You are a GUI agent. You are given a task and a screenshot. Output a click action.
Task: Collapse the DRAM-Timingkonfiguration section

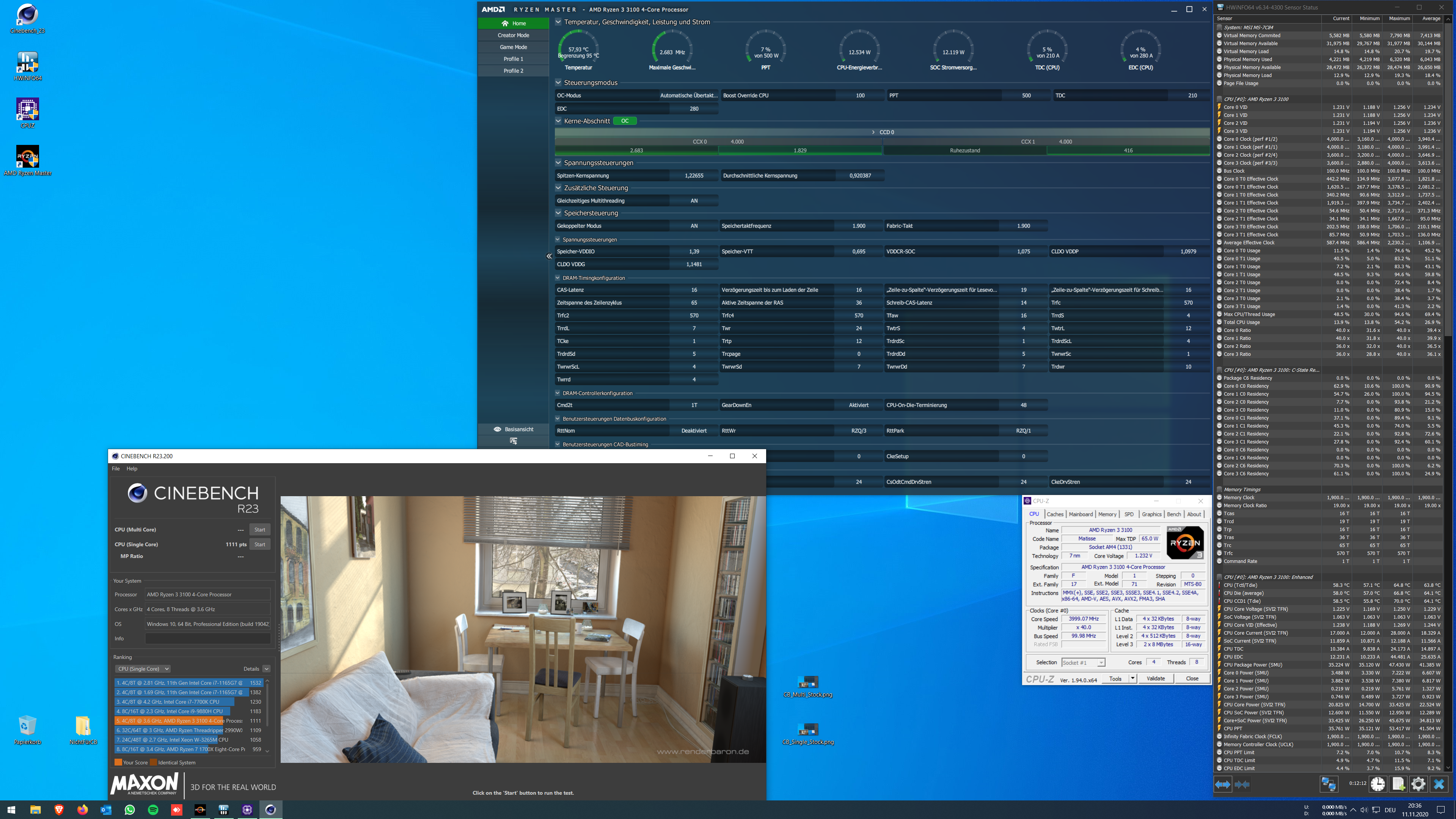557,278
